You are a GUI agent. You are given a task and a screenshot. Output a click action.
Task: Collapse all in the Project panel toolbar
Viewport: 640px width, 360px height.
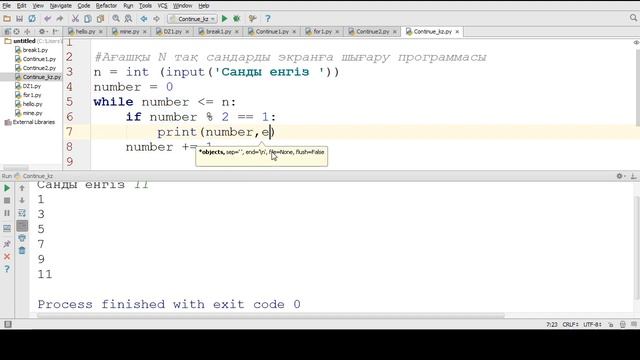point(27,31)
